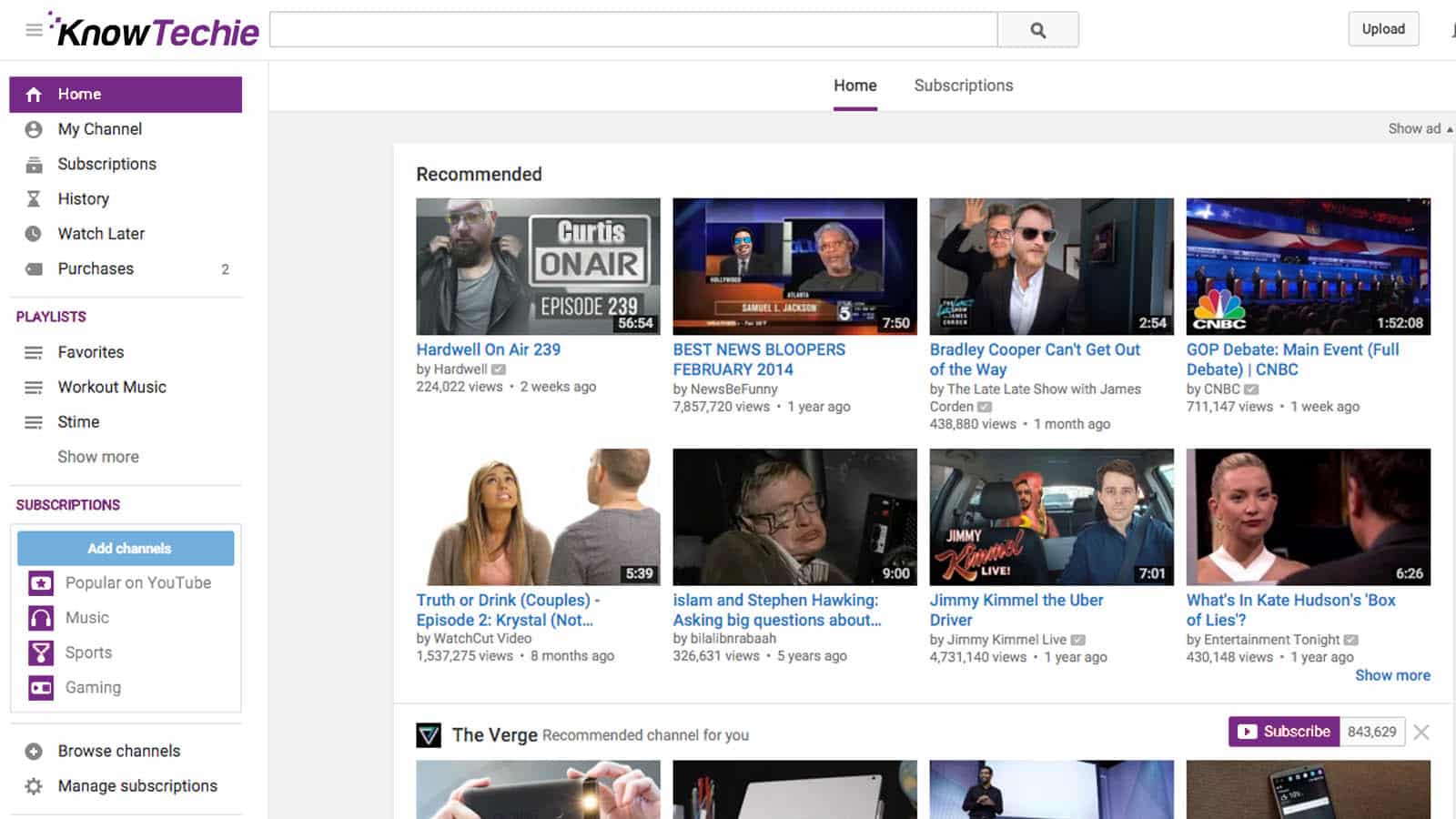
Task: Open Jimmy Kimmel the Uber Driver link
Action: click(1016, 610)
